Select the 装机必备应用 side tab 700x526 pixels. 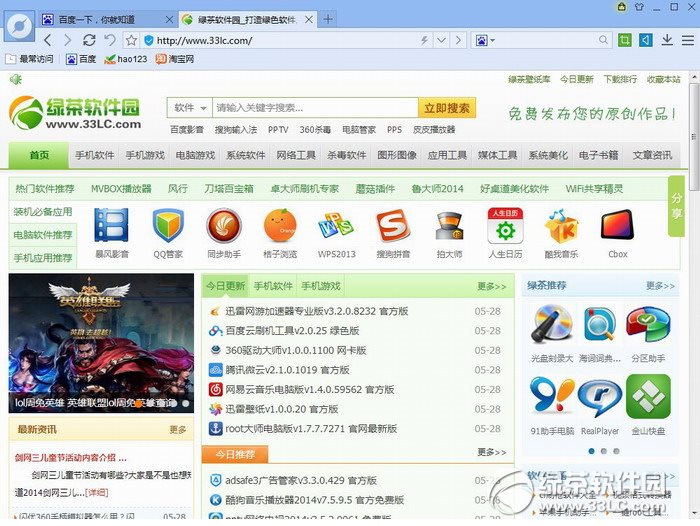43,212
